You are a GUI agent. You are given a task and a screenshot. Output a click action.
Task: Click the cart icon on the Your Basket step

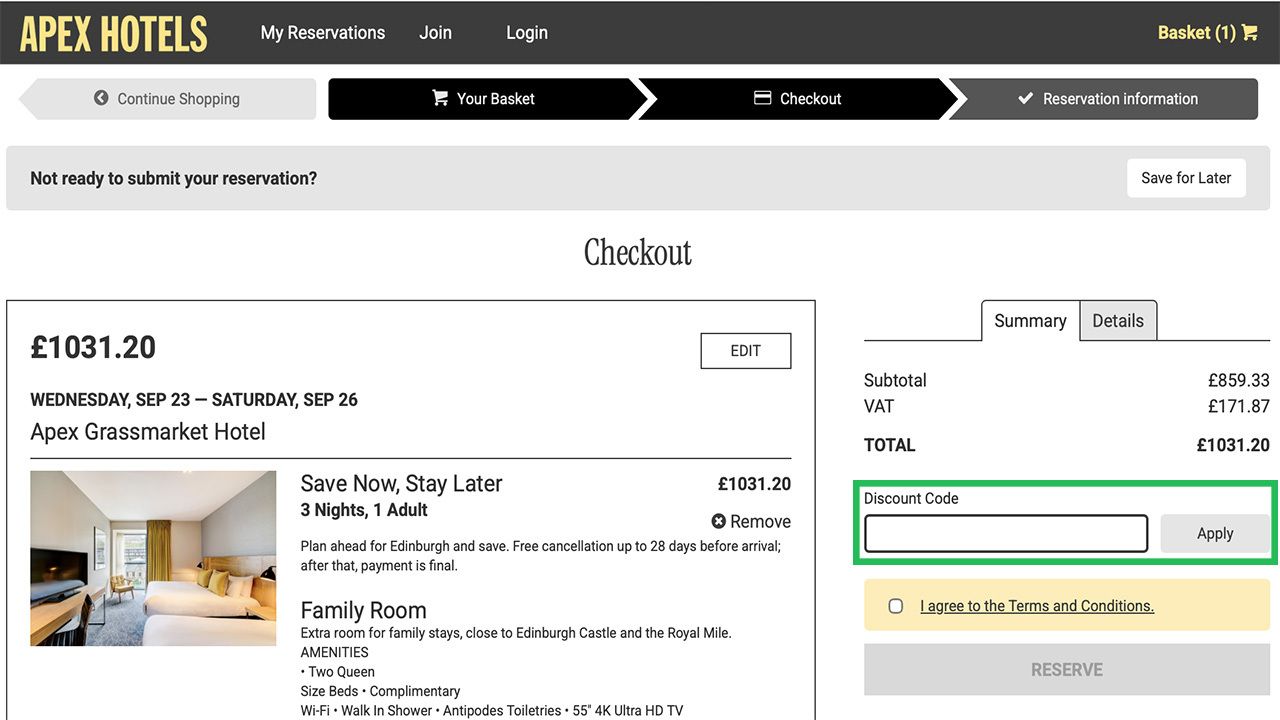pos(440,98)
